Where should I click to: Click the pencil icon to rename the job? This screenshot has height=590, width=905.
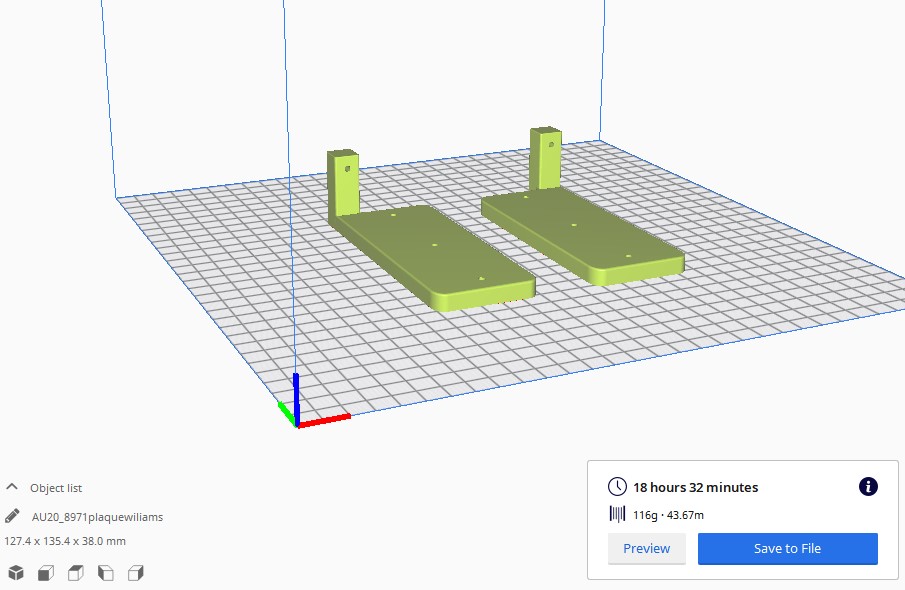[12, 516]
